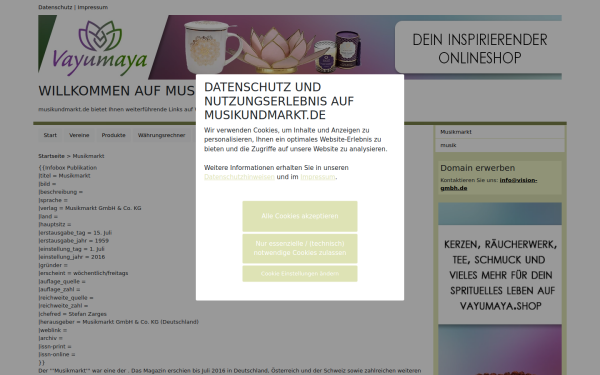Open Vereine tab

point(79,135)
